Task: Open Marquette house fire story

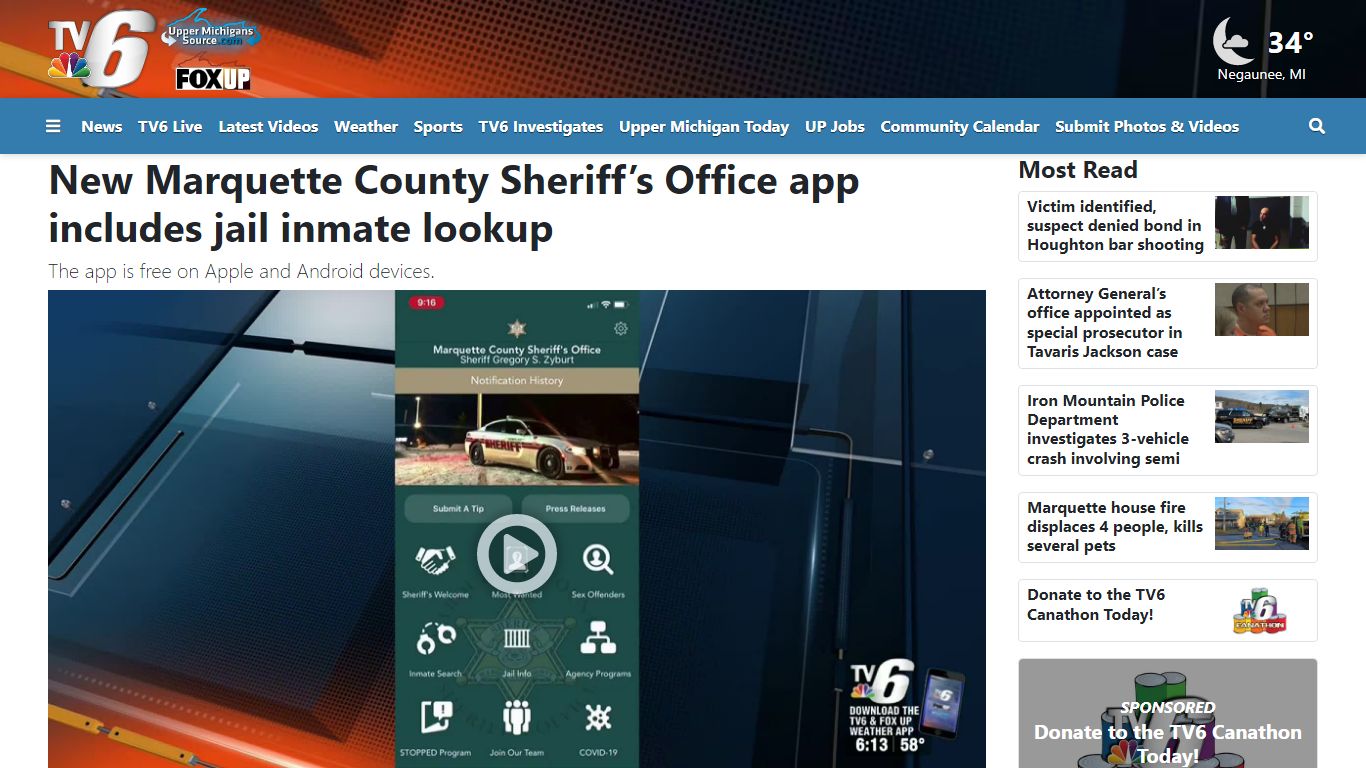Action: pos(1115,527)
